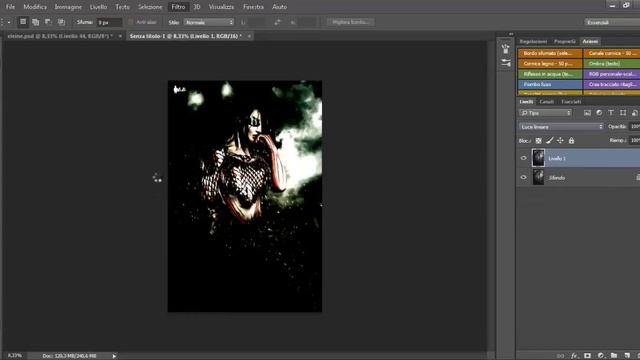Switch to the Canali tab
Image resolution: width=640 pixels, height=360 pixels.
click(547, 102)
